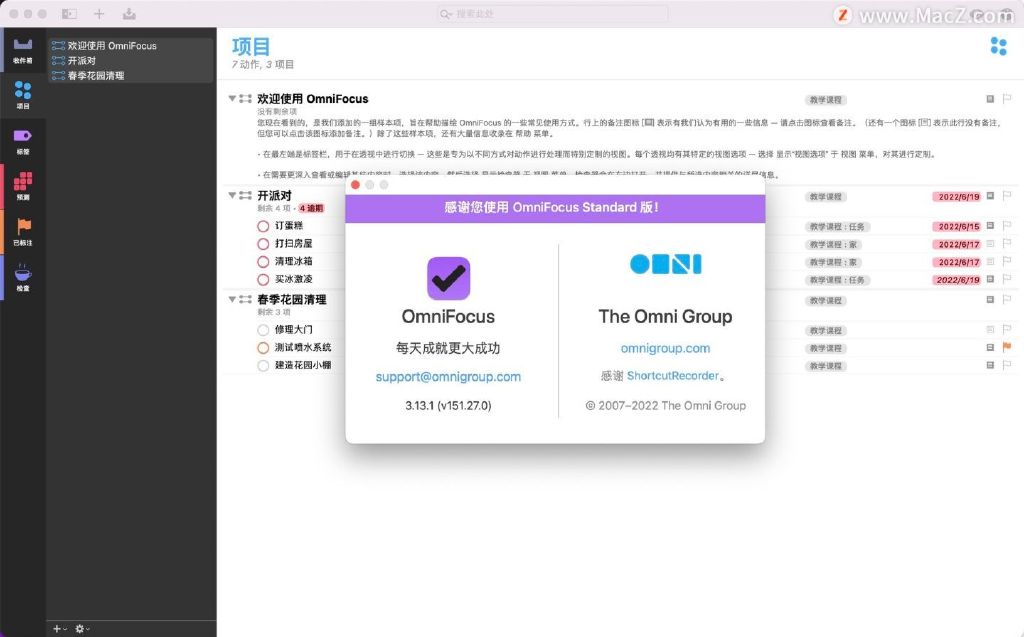The height and width of the screenshot is (637, 1024).
Task: Unflag the orange flag on 测试喷水系统
Action: click(x=1006, y=347)
